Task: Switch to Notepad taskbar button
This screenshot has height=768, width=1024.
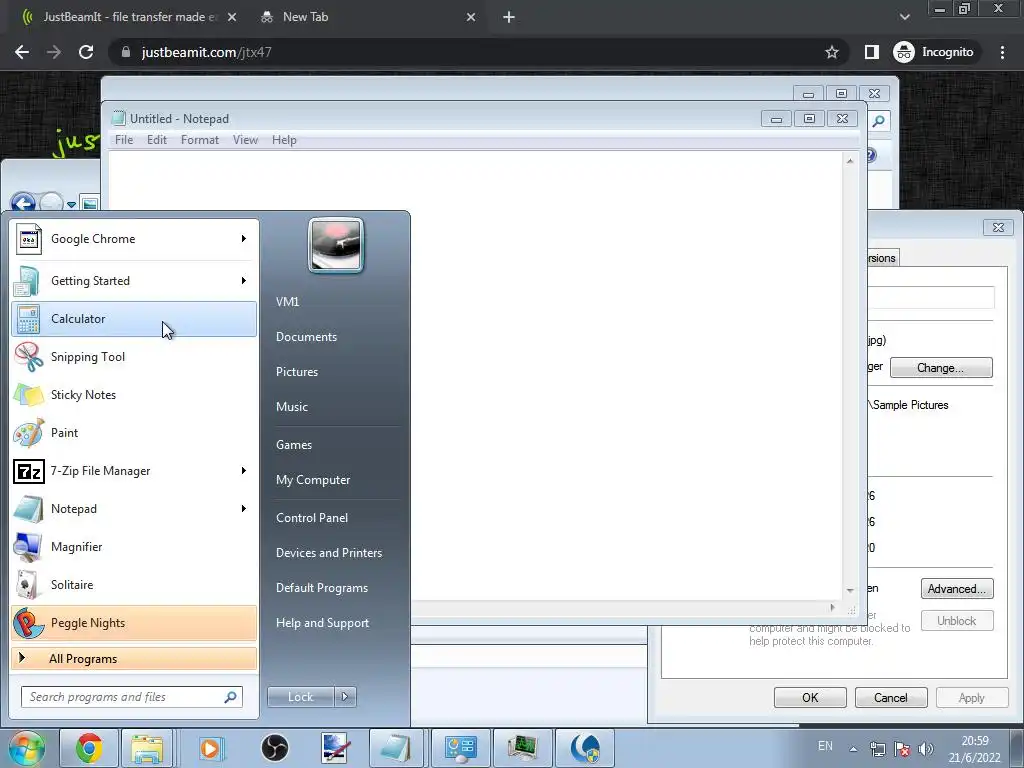Action: point(396,748)
